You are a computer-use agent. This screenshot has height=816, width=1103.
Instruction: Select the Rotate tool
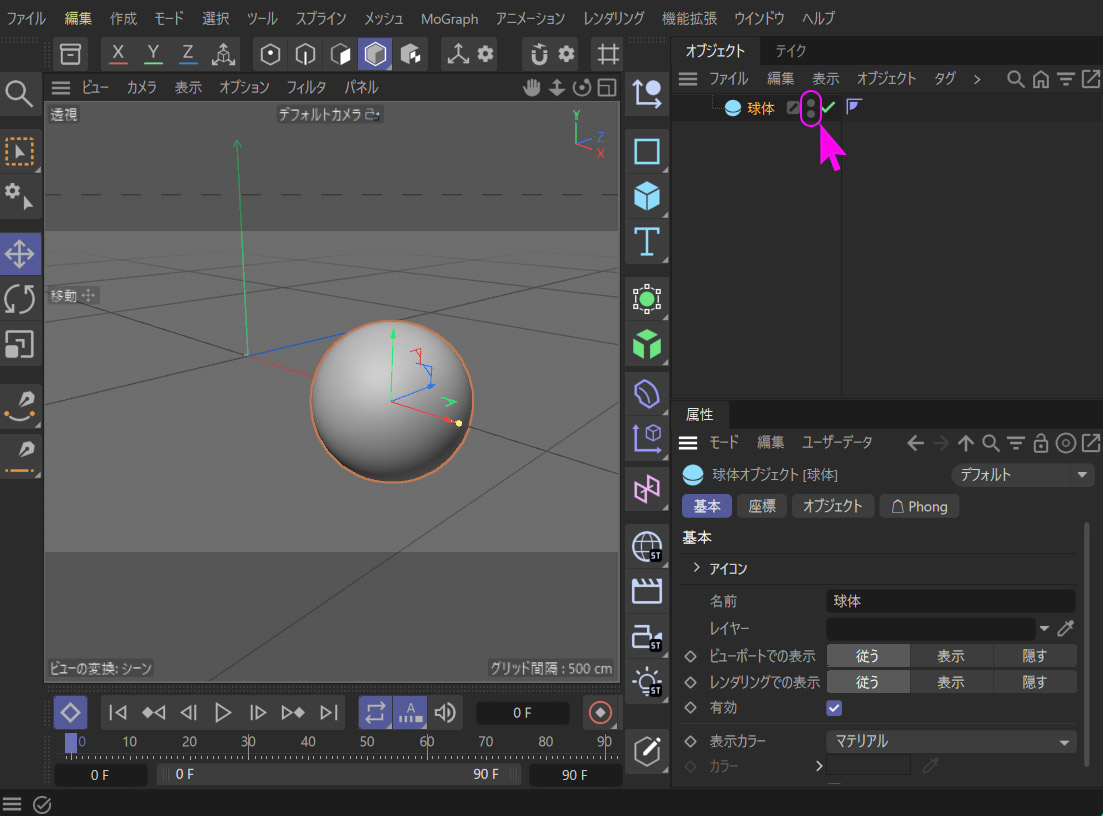[20, 299]
